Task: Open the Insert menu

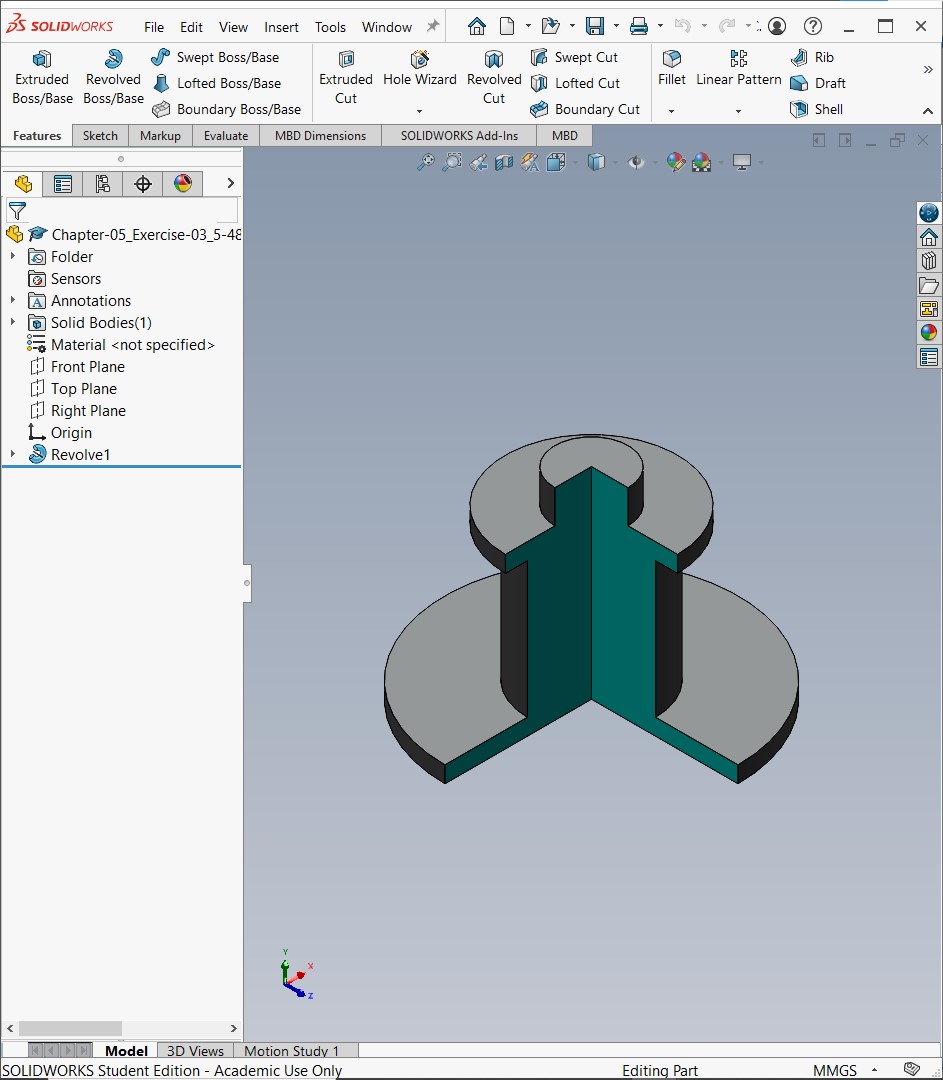Action: point(281,27)
